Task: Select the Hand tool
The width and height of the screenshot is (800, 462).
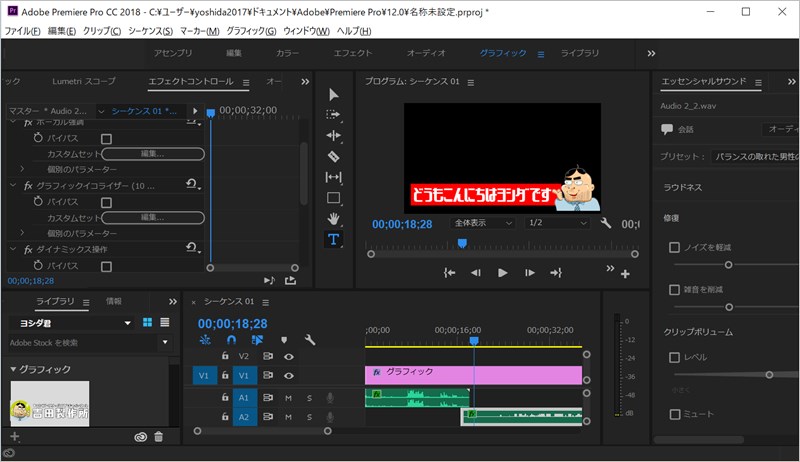Action: [x=334, y=219]
